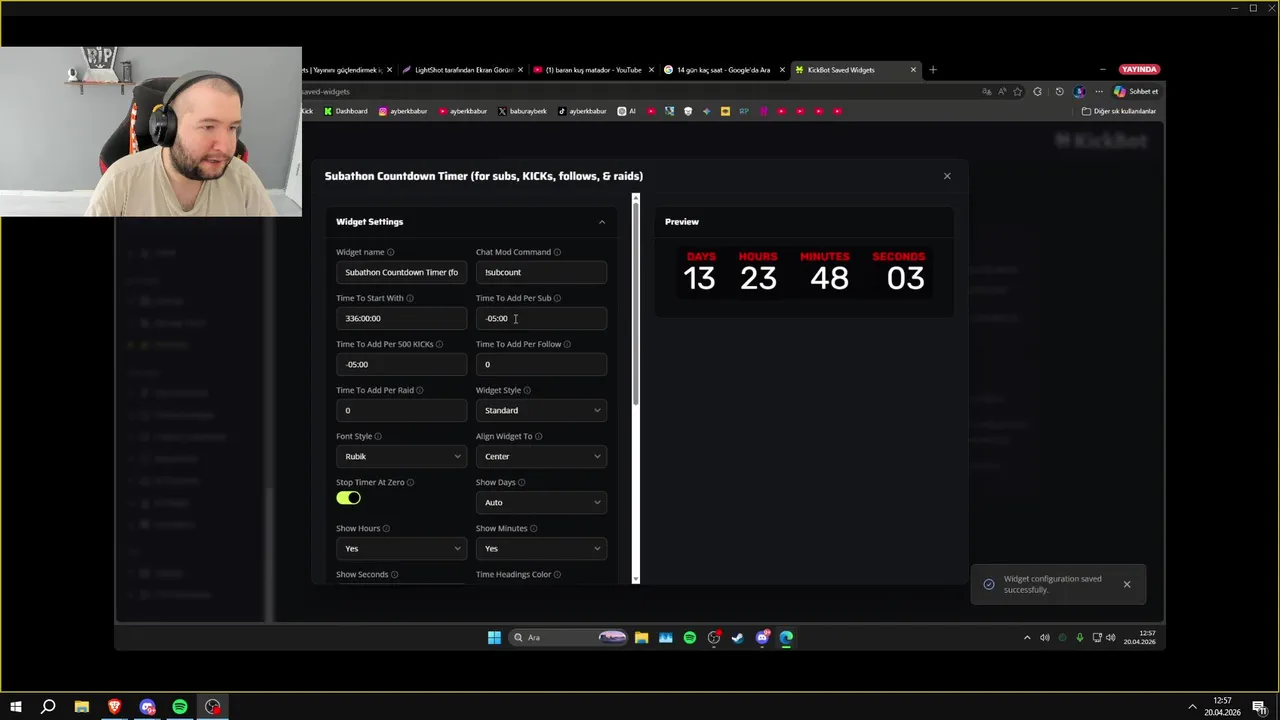Open the X baburayberk bookmark
1280x720 pixels.
point(523,111)
